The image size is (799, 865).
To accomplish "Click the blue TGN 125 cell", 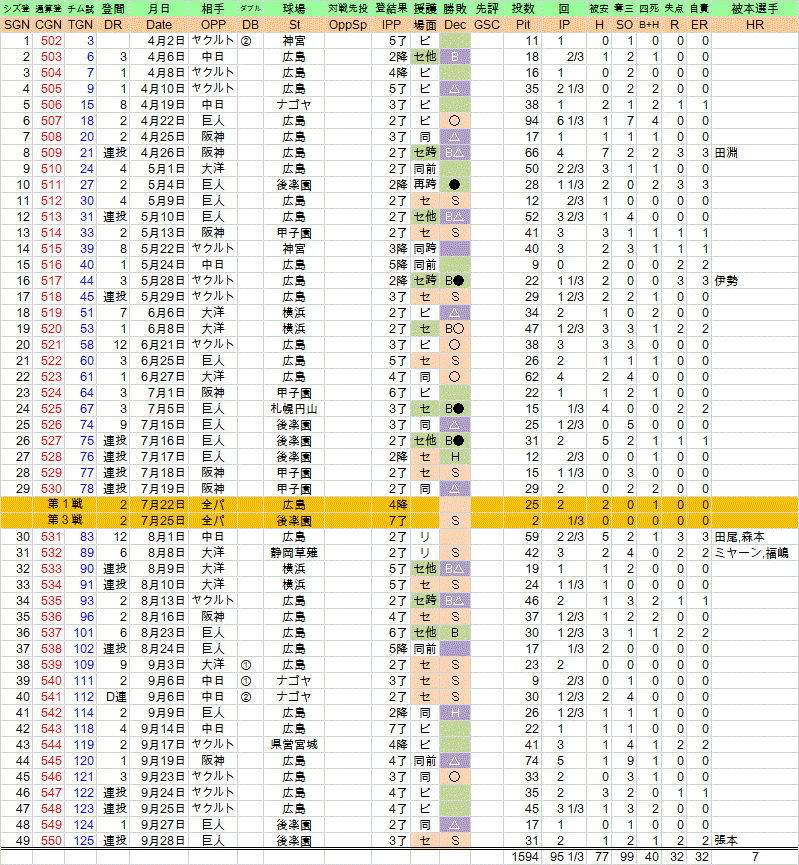I will [83, 841].
